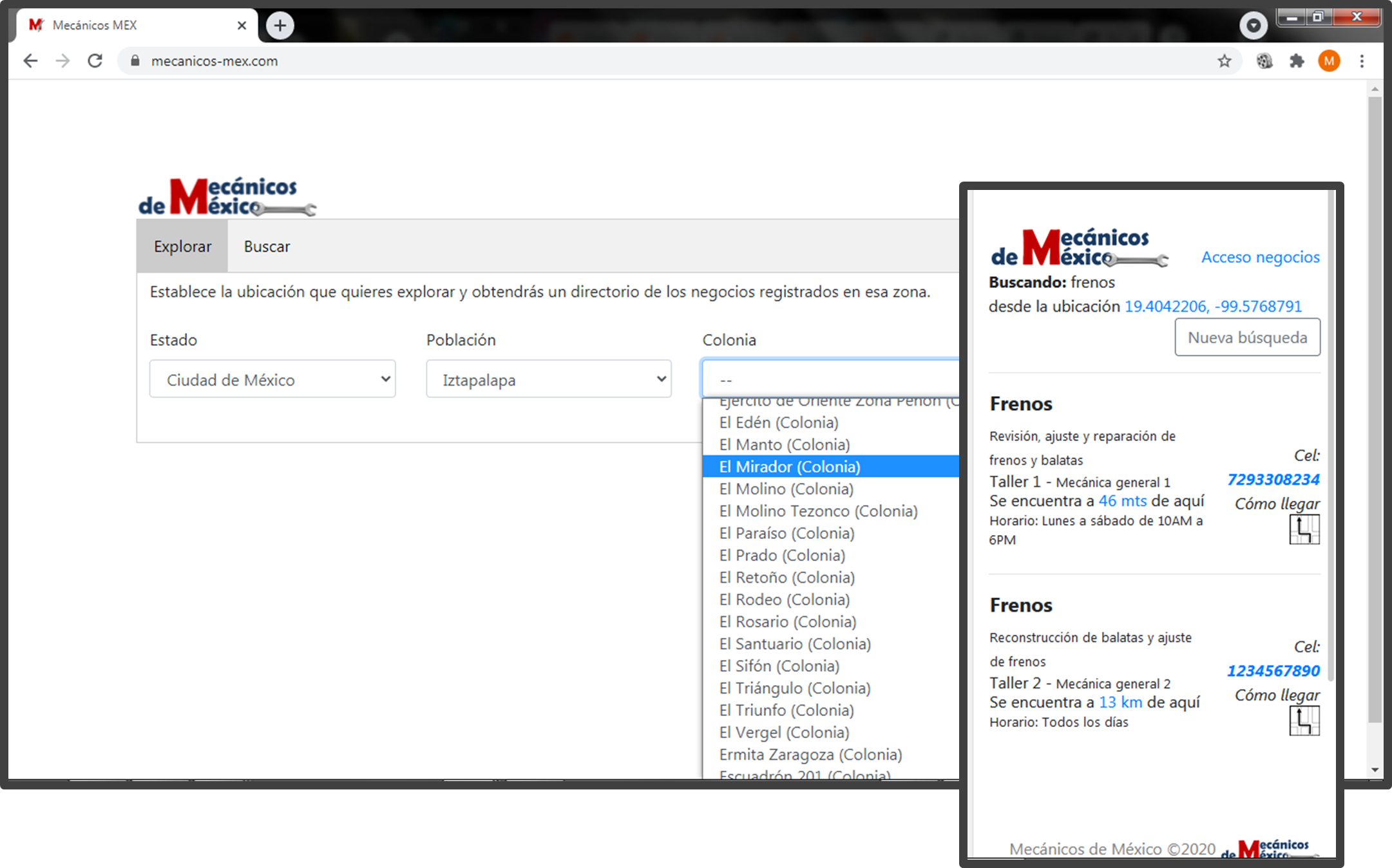Viewport: 1392px width, 868px height.
Task: Open the orange M profile avatar
Action: click(x=1329, y=61)
